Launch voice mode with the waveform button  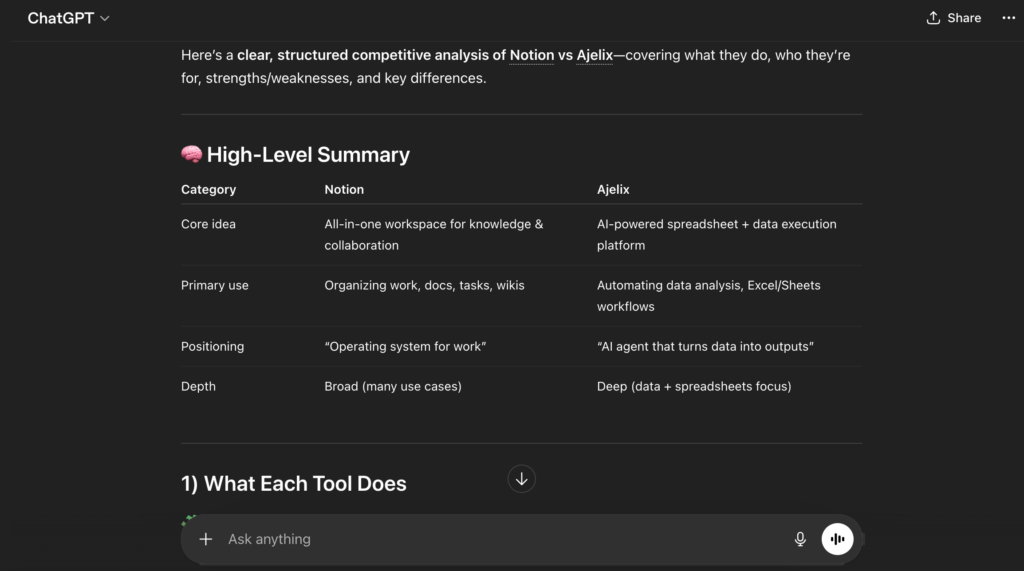(x=837, y=539)
